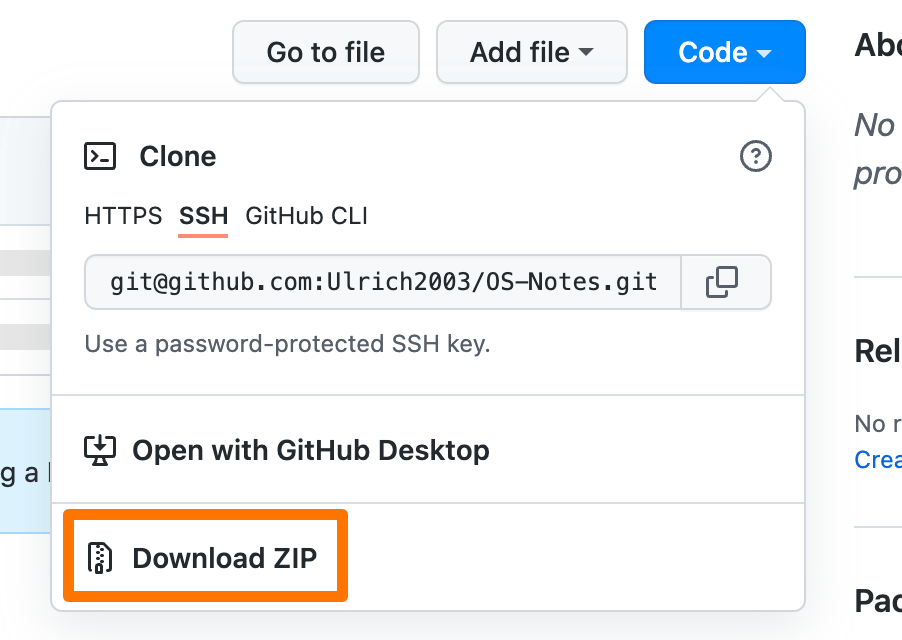The height and width of the screenshot is (640, 902).
Task: Select the SSH tab
Action: coord(203,216)
